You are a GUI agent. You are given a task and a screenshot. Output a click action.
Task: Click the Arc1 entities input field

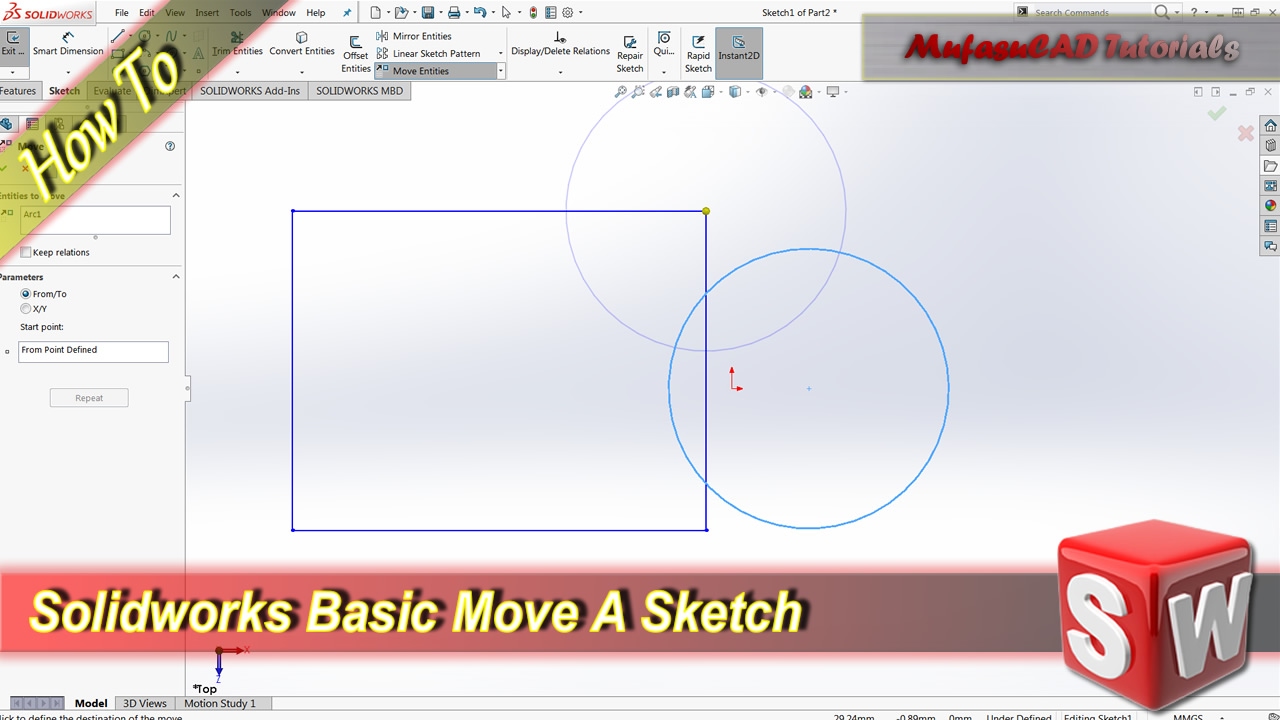(x=93, y=218)
